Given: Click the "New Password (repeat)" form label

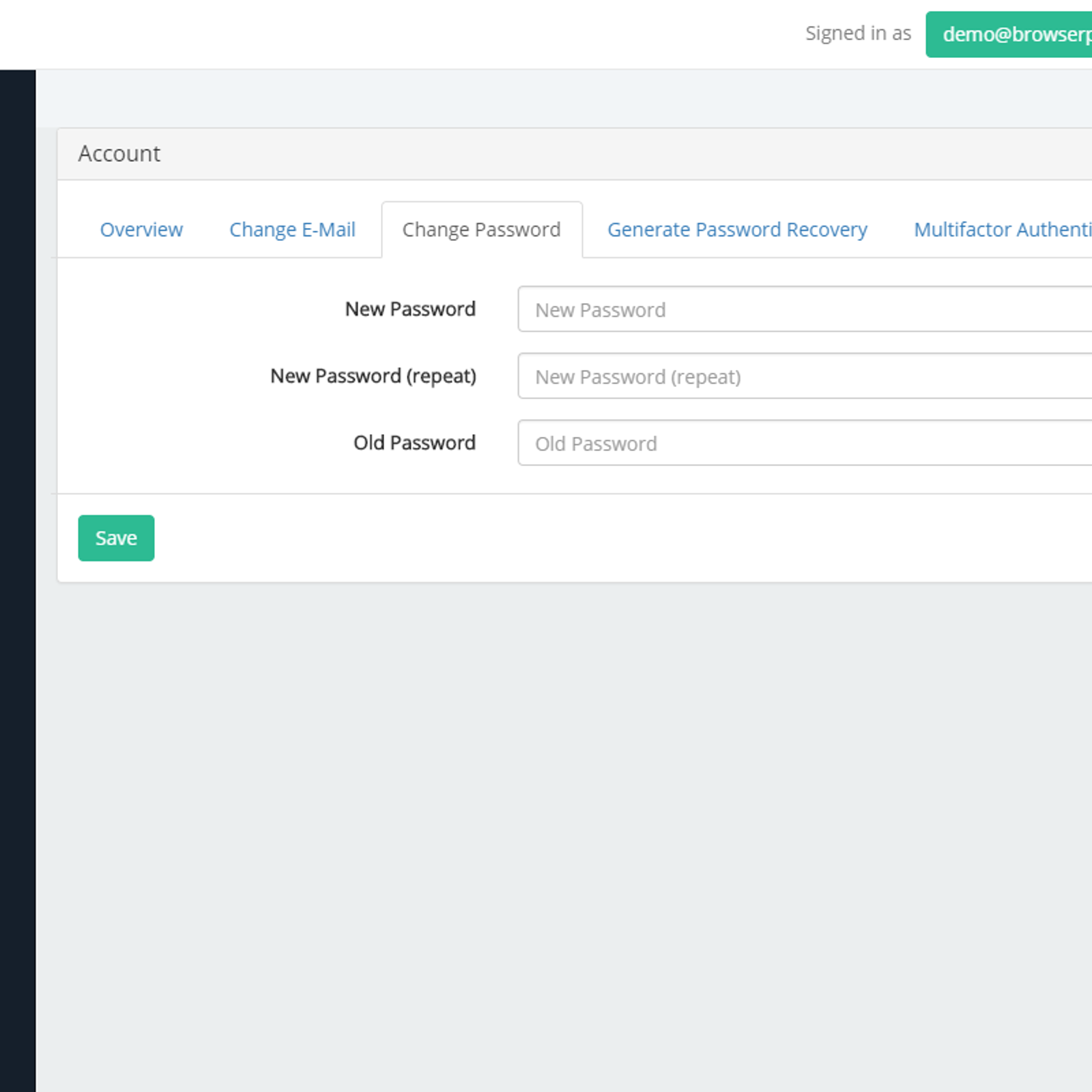Looking at the screenshot, I should coord(373,376).
